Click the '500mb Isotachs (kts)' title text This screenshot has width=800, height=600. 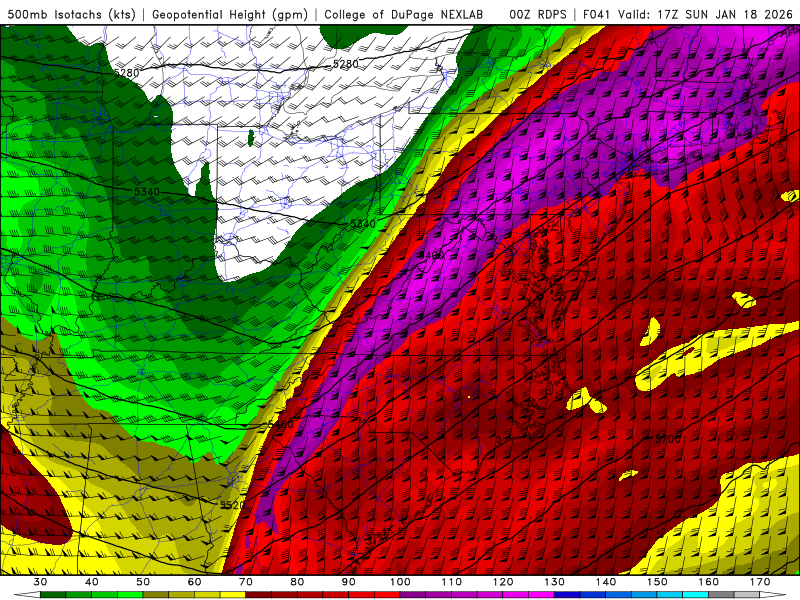click(71, 14)
